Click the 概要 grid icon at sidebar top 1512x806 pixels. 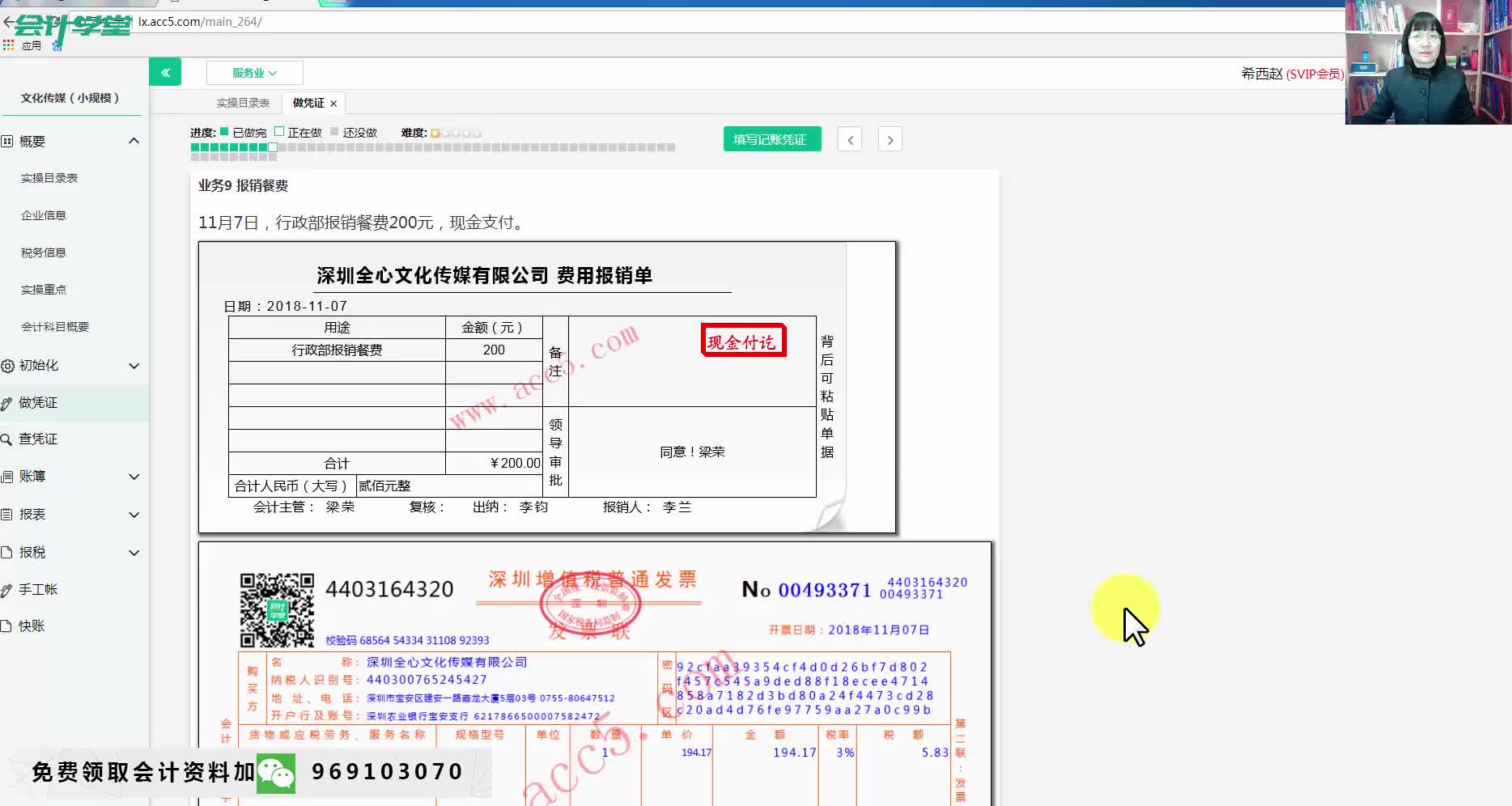click(x=7, y=141)
